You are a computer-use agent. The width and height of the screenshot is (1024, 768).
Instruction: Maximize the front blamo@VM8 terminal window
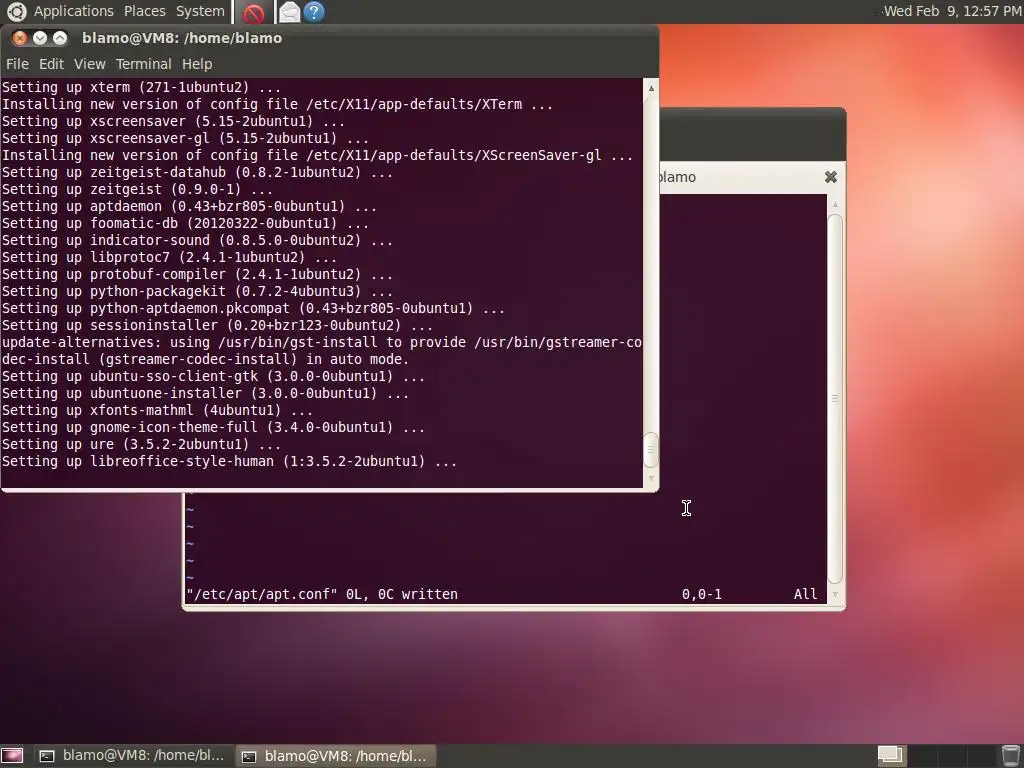(59, 38)
